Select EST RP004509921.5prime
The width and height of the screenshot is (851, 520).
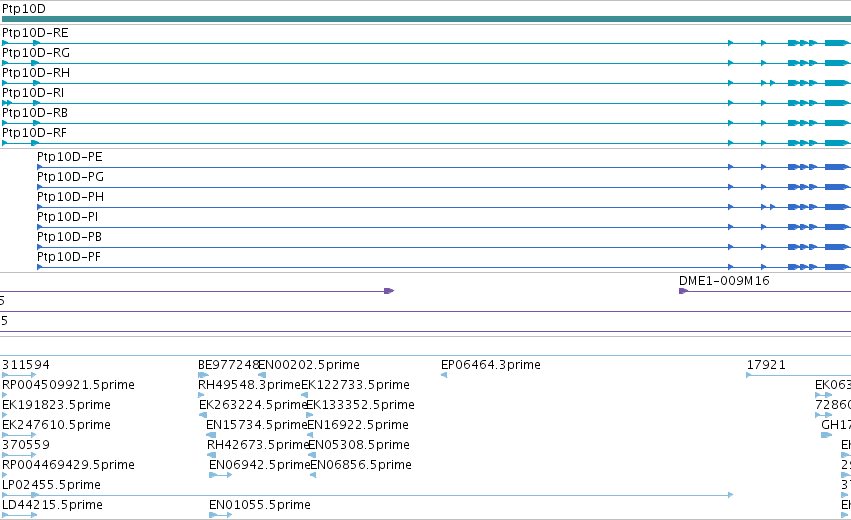pos(68,385)
